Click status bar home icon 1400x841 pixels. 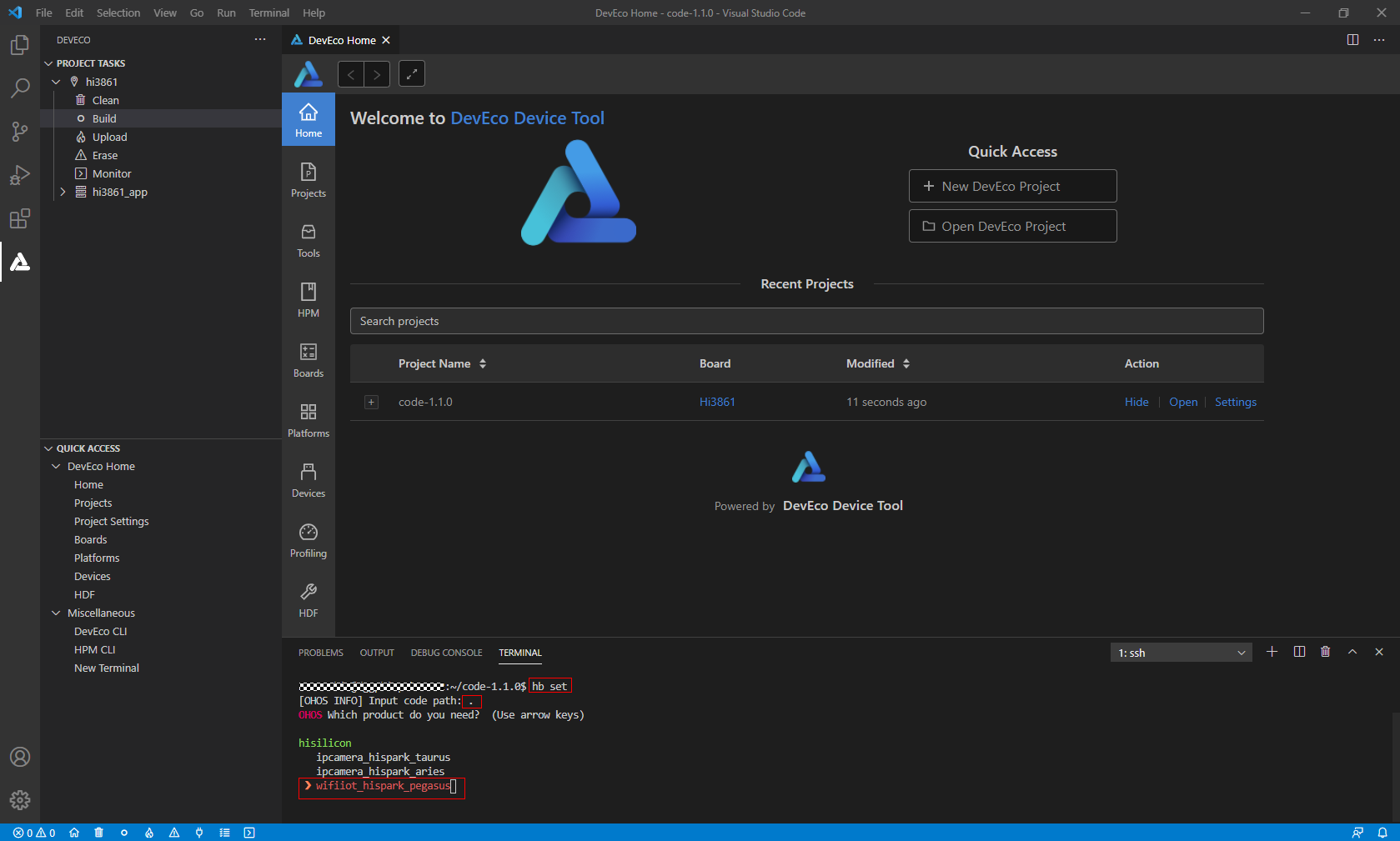[74, 833]
